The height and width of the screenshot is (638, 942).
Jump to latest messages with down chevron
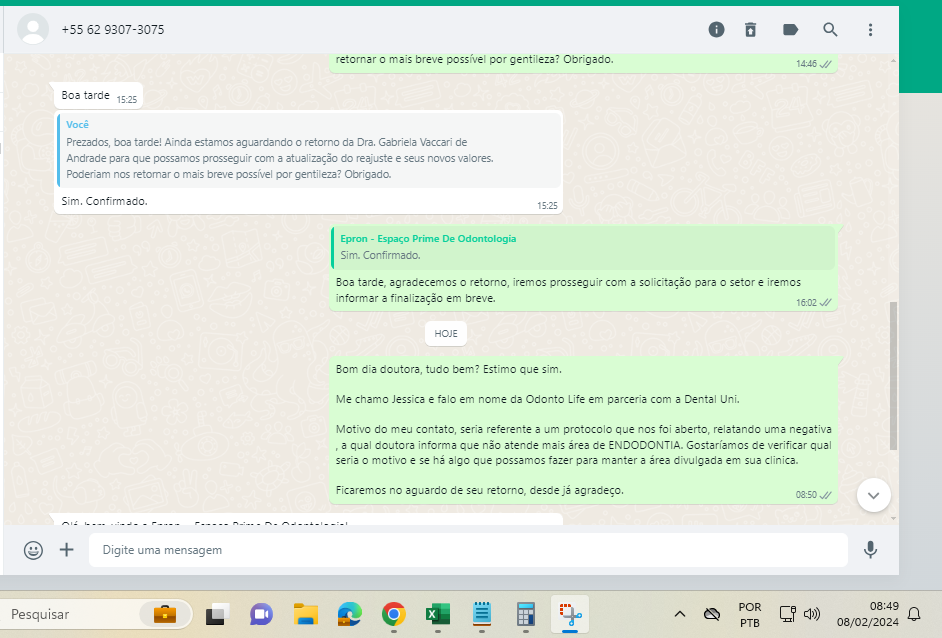click(x=874, y=495)
